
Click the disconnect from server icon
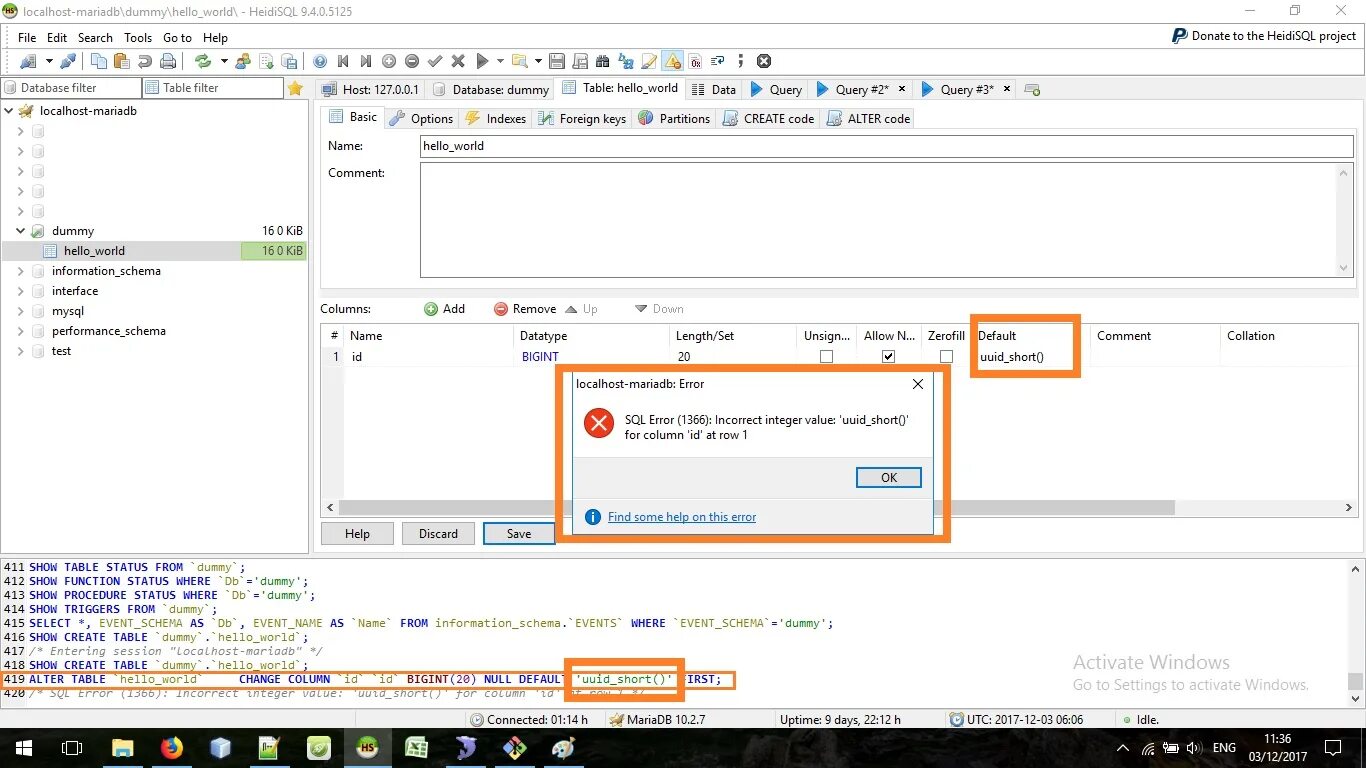(68, 61)
